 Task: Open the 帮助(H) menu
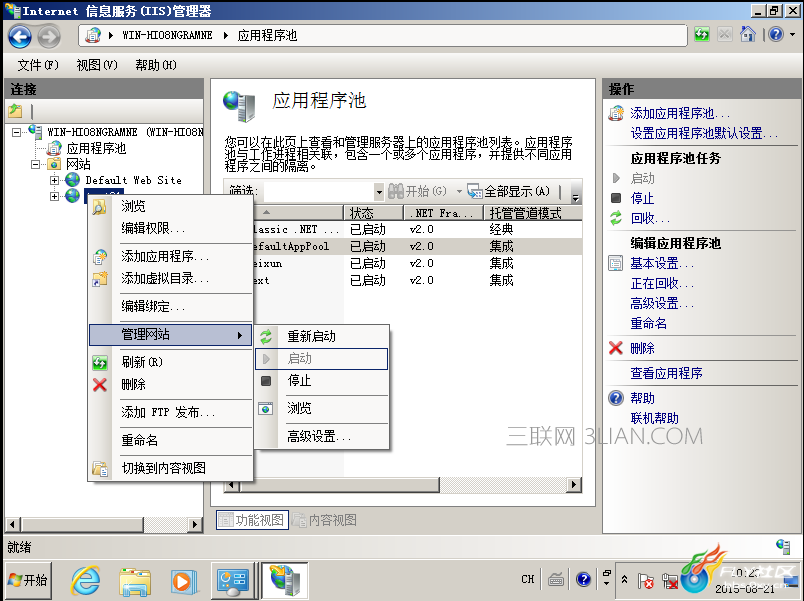pos(155,65)
